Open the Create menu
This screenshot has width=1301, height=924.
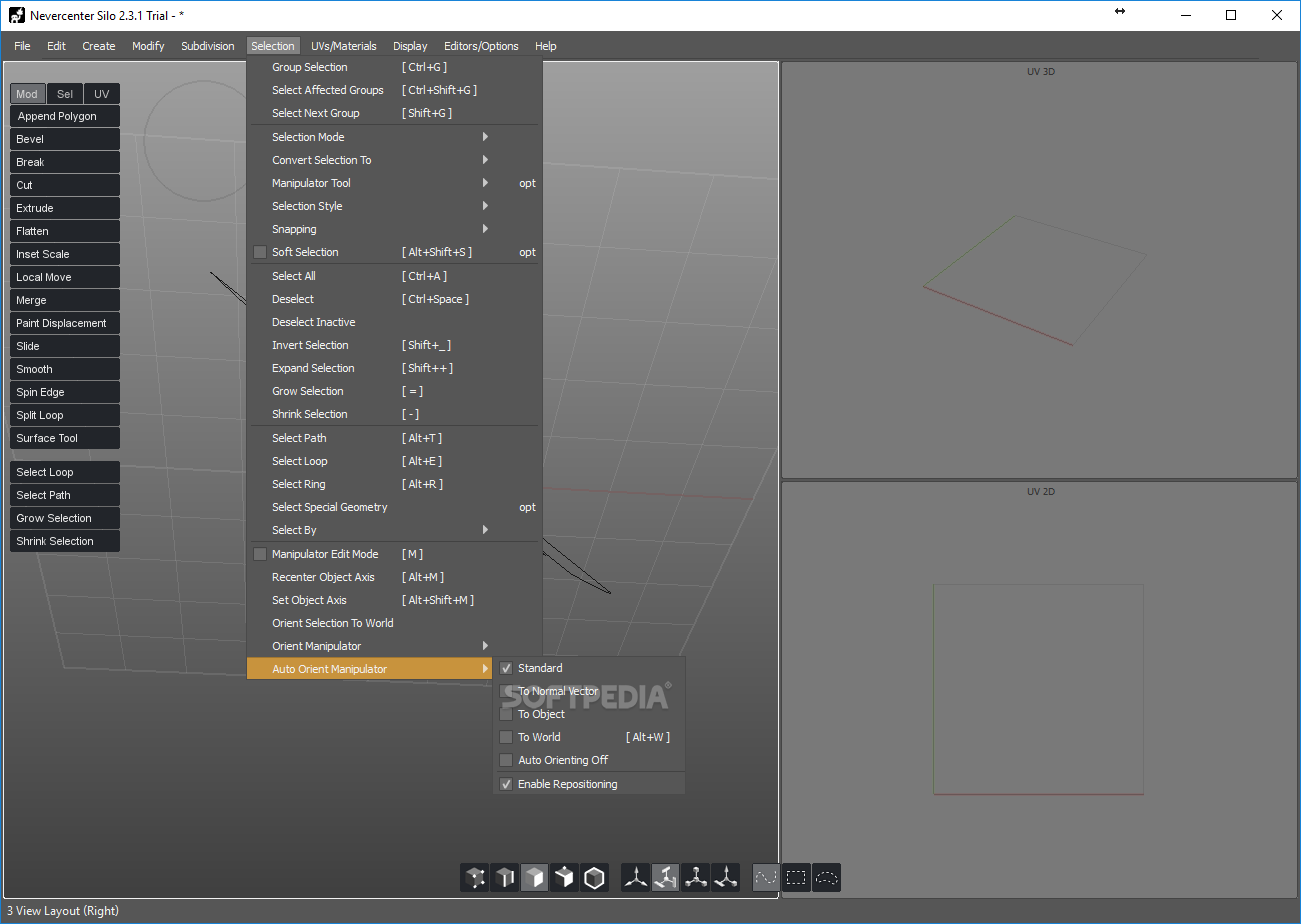pyautogui.click(x=99, y=46)
